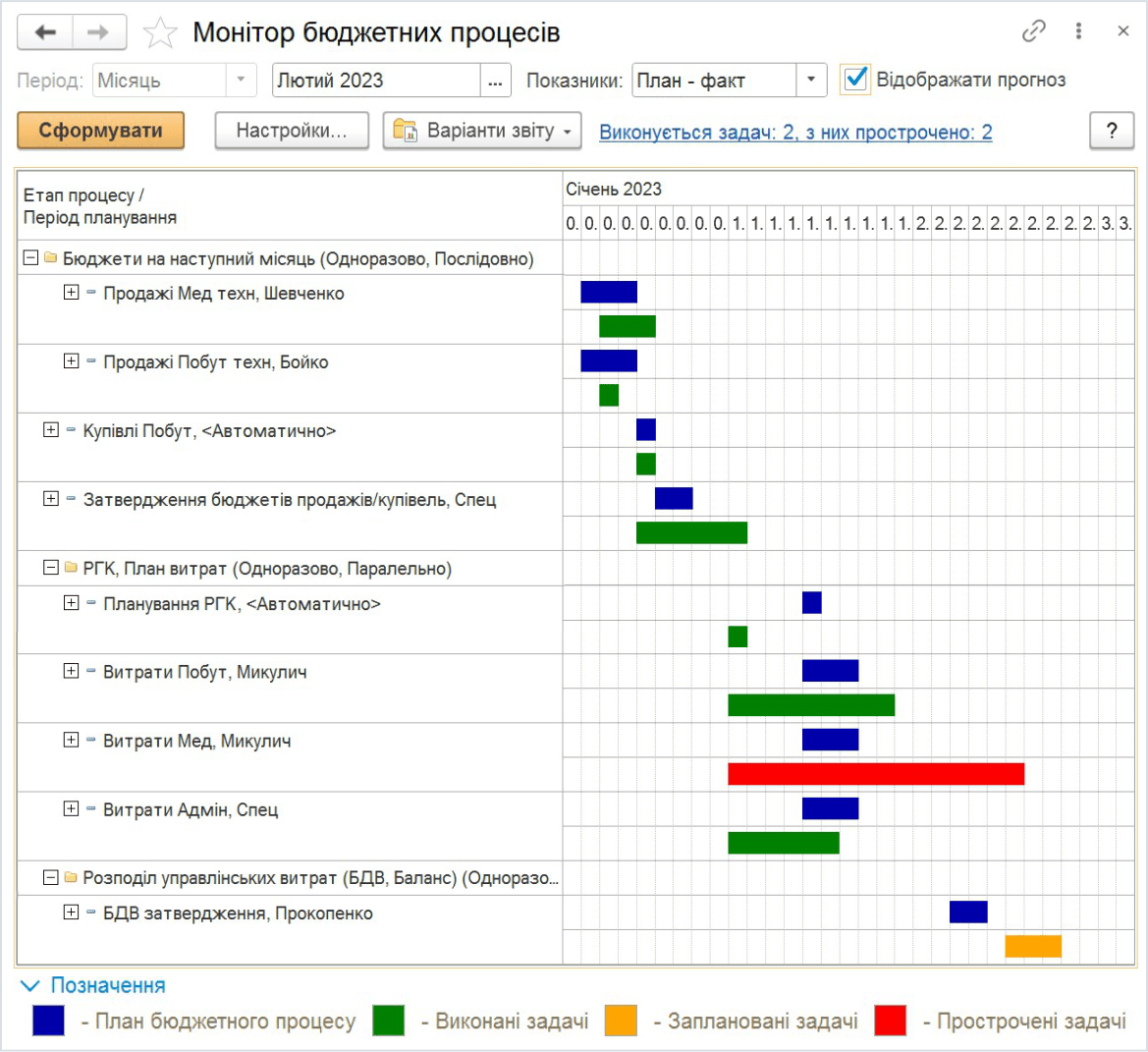The image size is (1148, 1052).
Task: Open the Показники dropdown list
Action: tap(810, 81)
